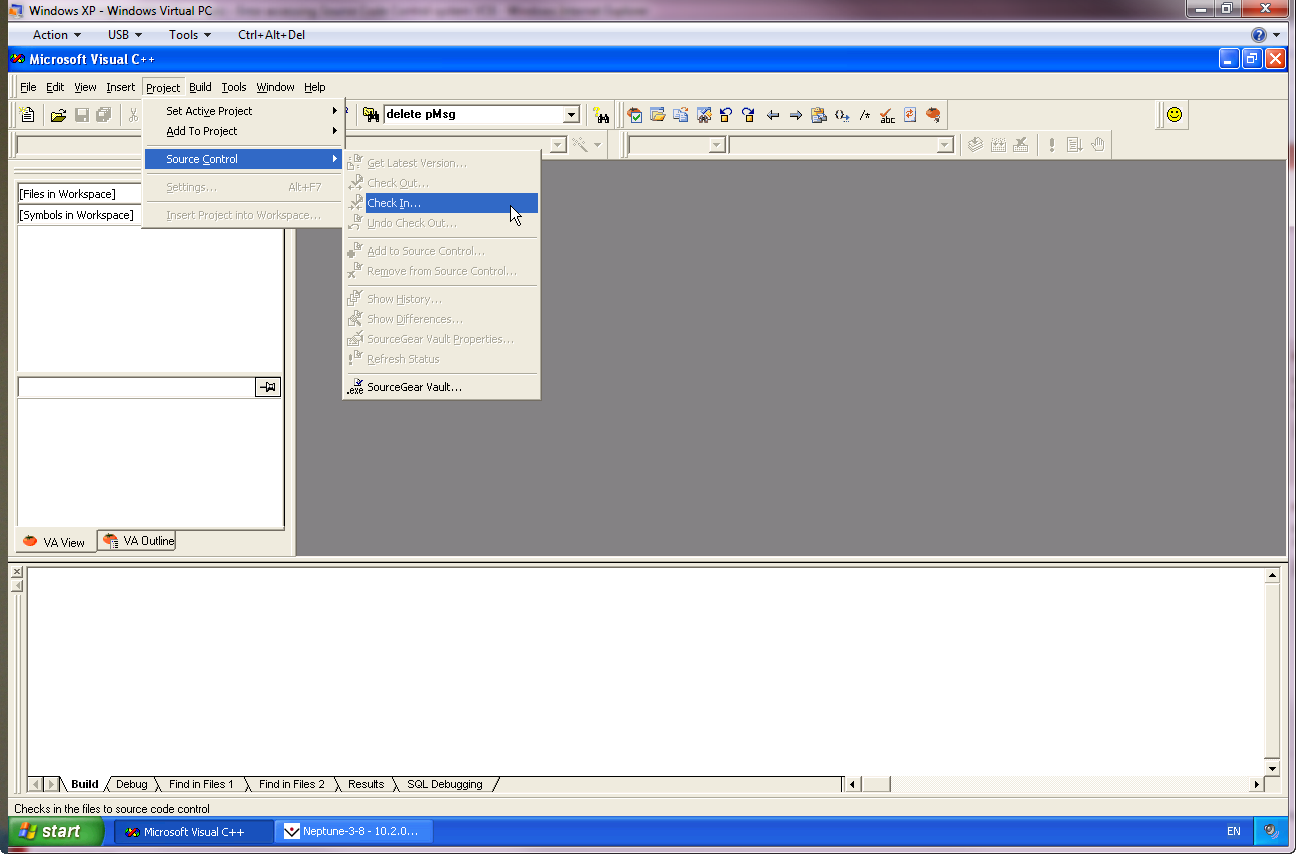The width and height of the screenshot is (1296, 854).
Task: Click the Files in Workspace field
Action: click(80, 194)
